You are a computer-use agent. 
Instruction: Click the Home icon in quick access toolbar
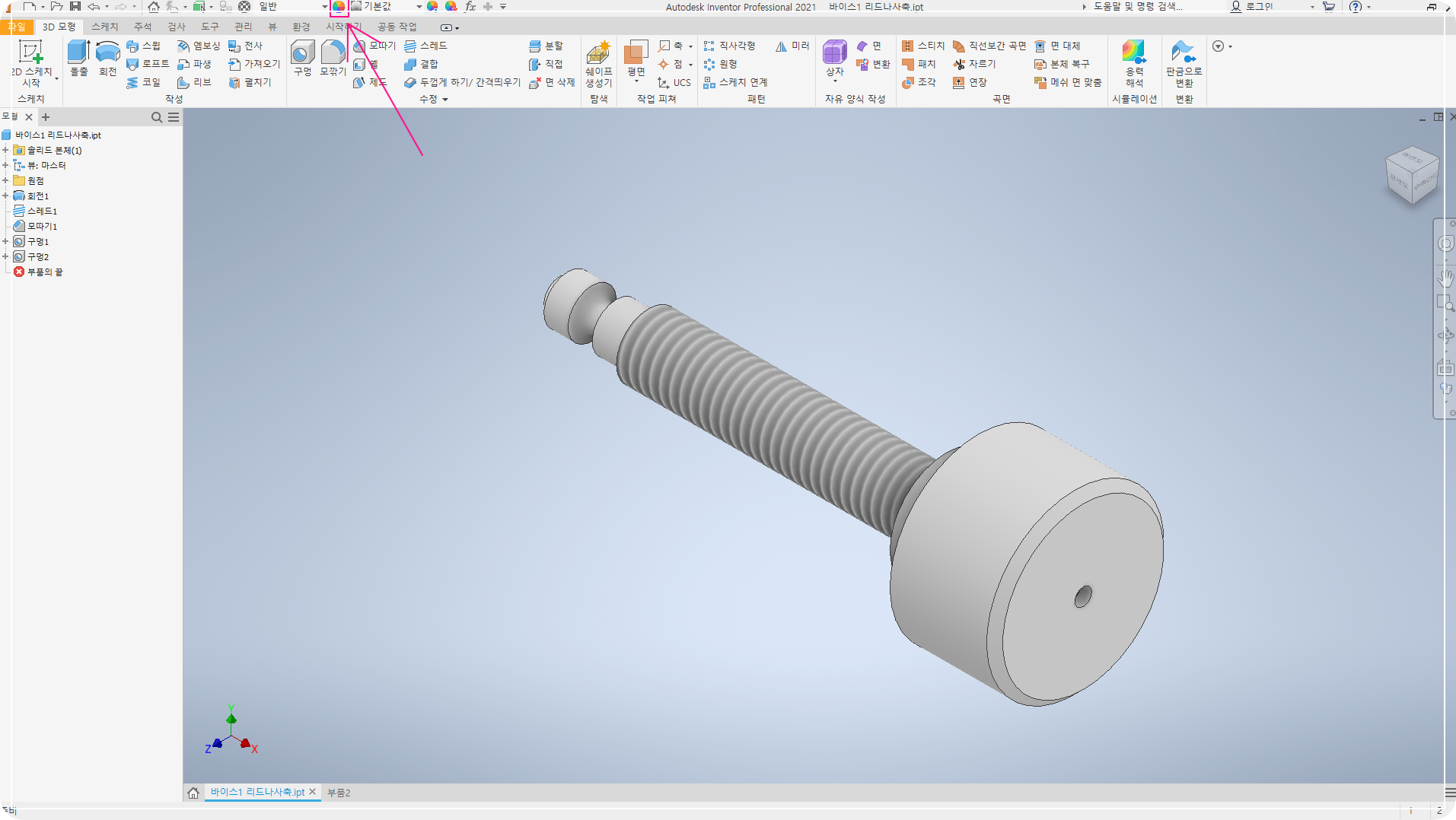pyautogui.click(x=153, y=6)
